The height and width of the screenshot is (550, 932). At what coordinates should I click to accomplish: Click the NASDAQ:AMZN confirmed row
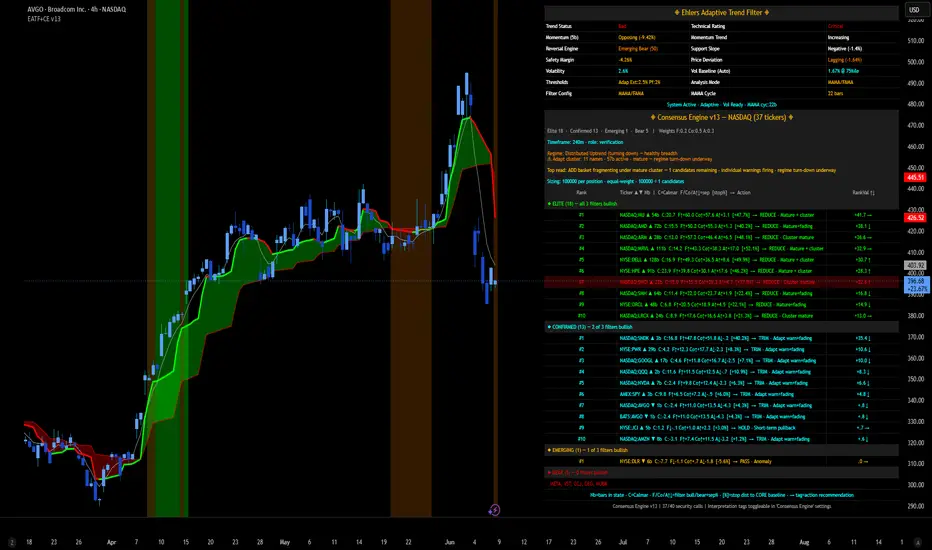(721, 439)
